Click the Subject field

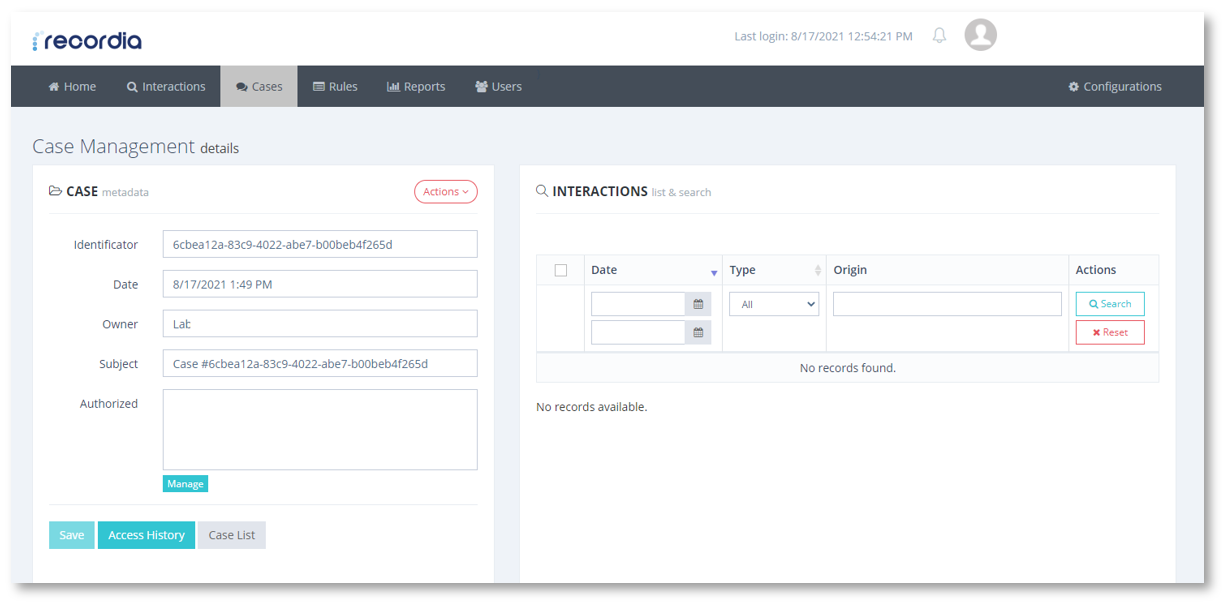pos(320,364)
